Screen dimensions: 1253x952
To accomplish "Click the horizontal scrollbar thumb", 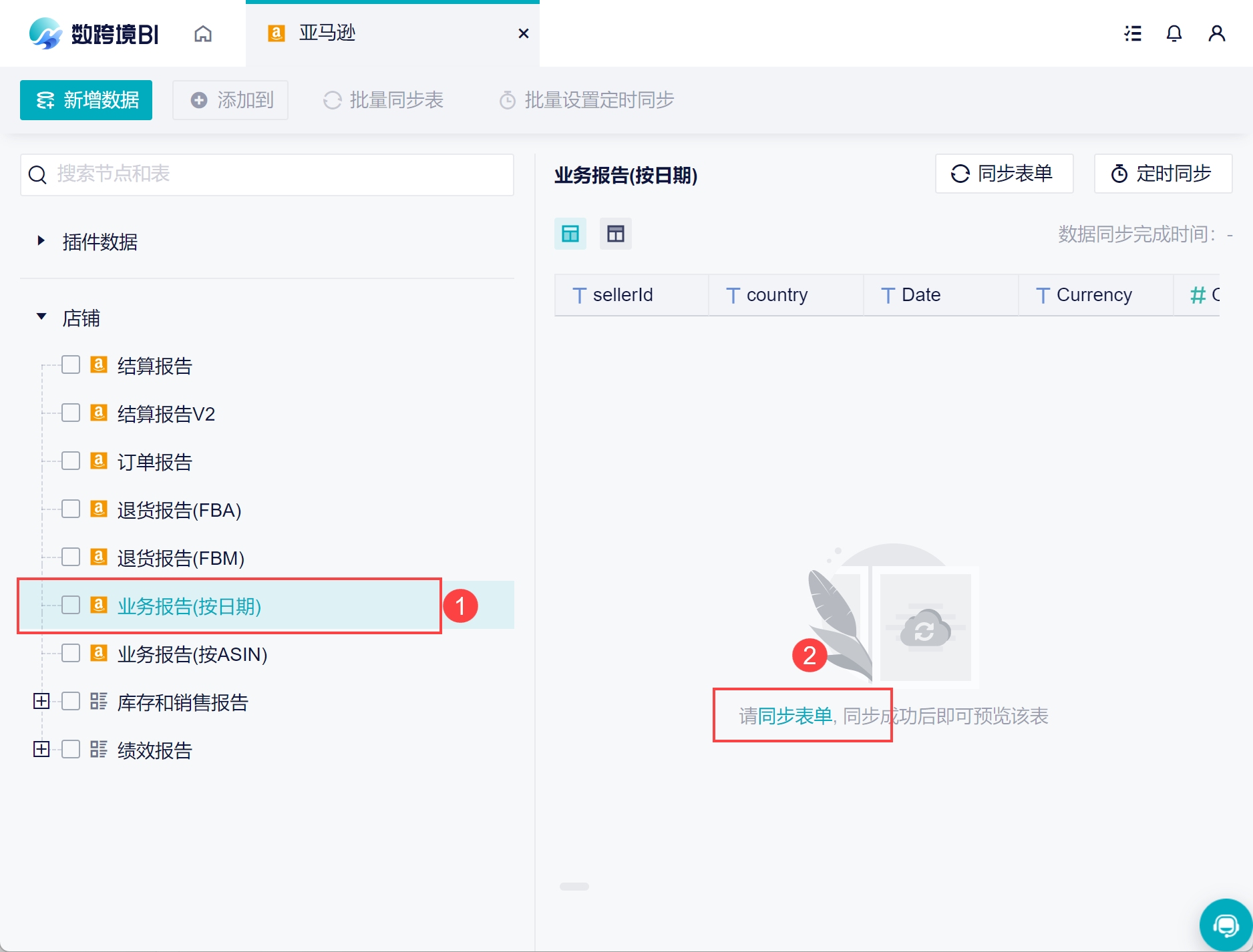I will pos(574,887).
